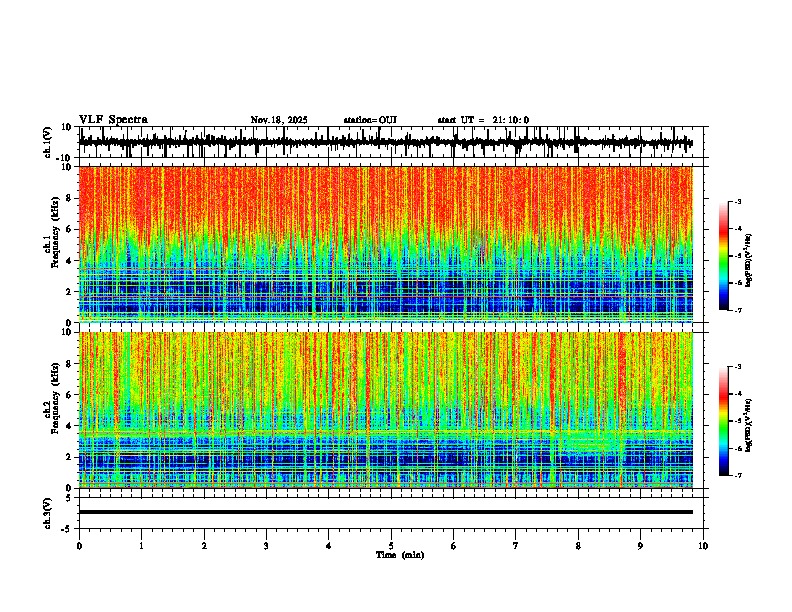Screen dimensions: 792x612
Task: Click the "ch.1(V)" waveform axis label
Action: click(x=48, y=142)
